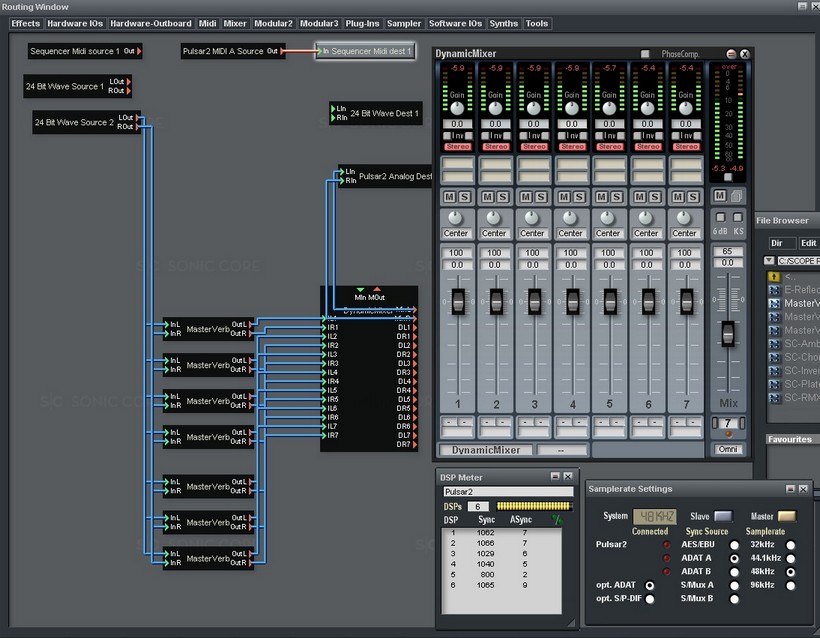Click the channel 1 volume fader
Viewport: 820px width, 638px height.
point(458,301)
